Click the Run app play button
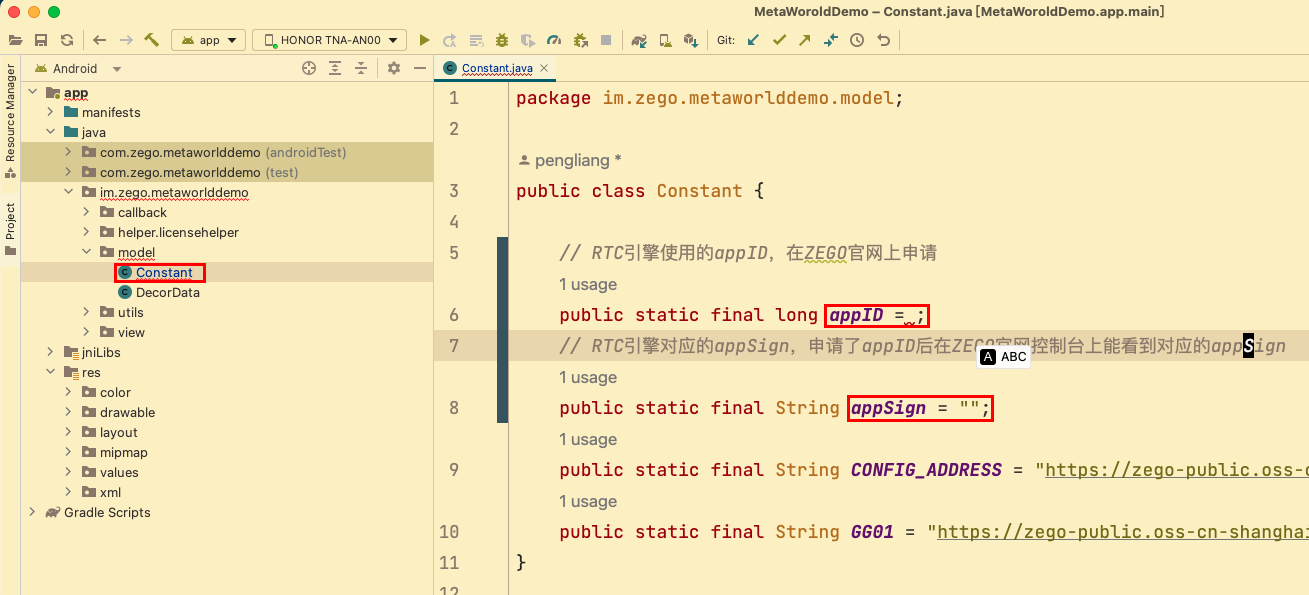The width and height of the screenshot is (1309, 595). (x=424, y=40)
